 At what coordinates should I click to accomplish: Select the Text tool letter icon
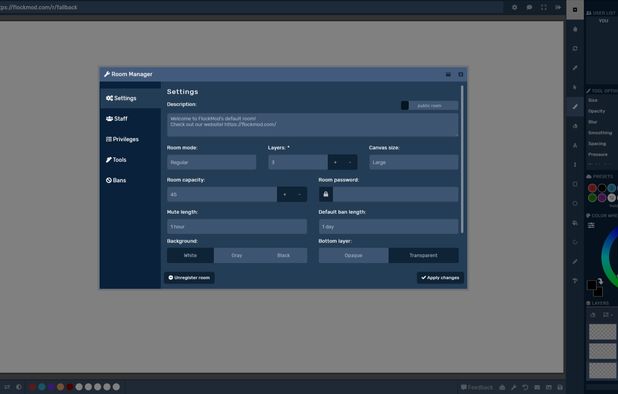click(x=575, y=145)
